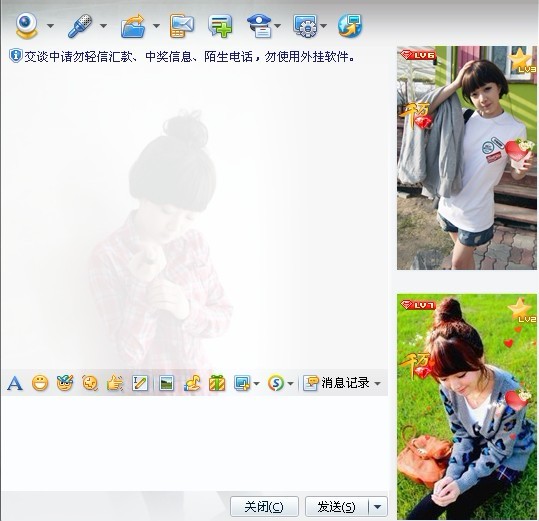Click the 关闭(C) button
This screenshot has width=539, height=521.
(264, 507)
